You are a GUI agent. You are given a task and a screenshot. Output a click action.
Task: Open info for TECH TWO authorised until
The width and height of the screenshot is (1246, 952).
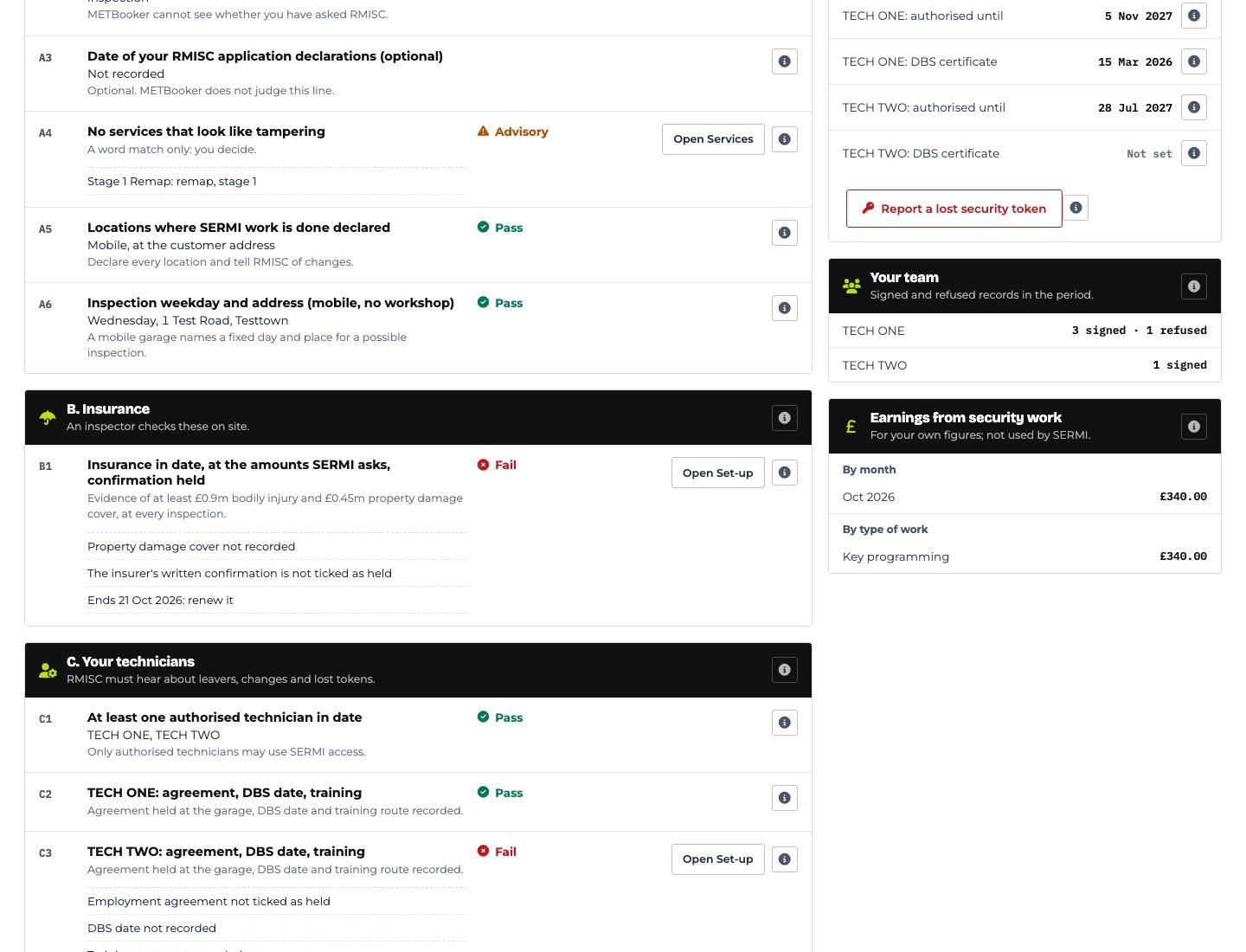(x=1194, y=107)
